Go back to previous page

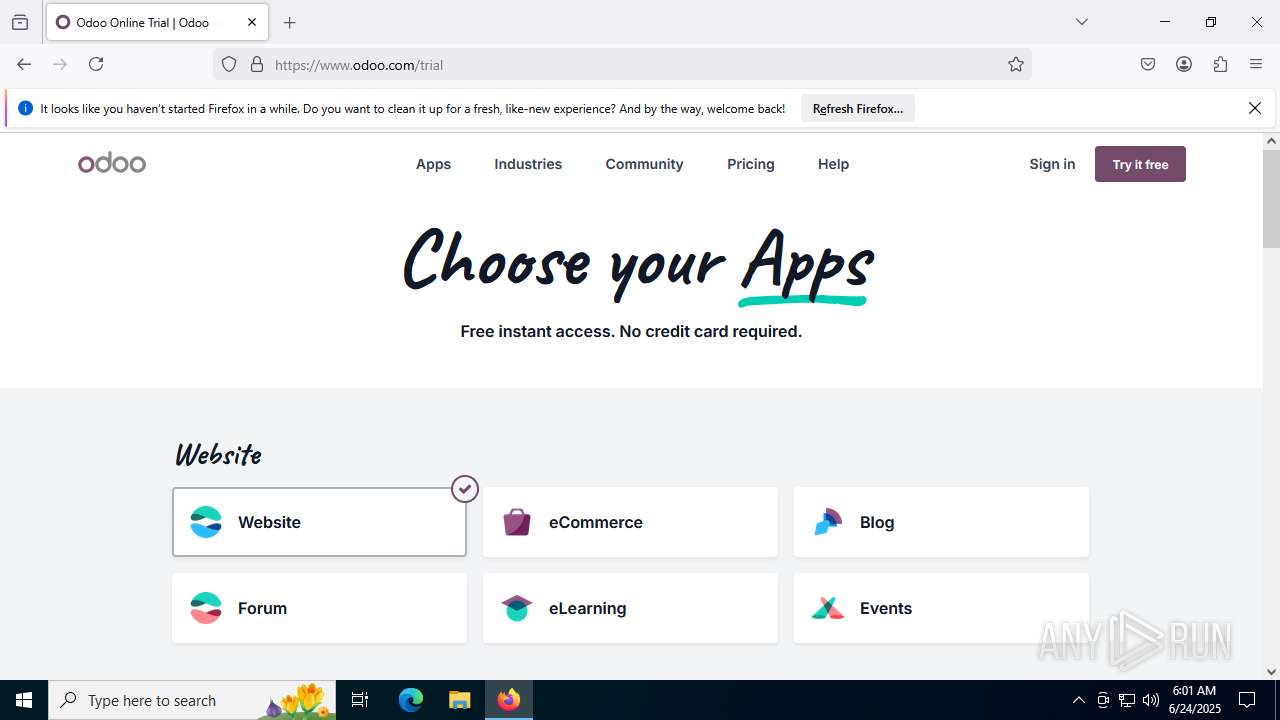pyautogui.click(x=24, y=64)
